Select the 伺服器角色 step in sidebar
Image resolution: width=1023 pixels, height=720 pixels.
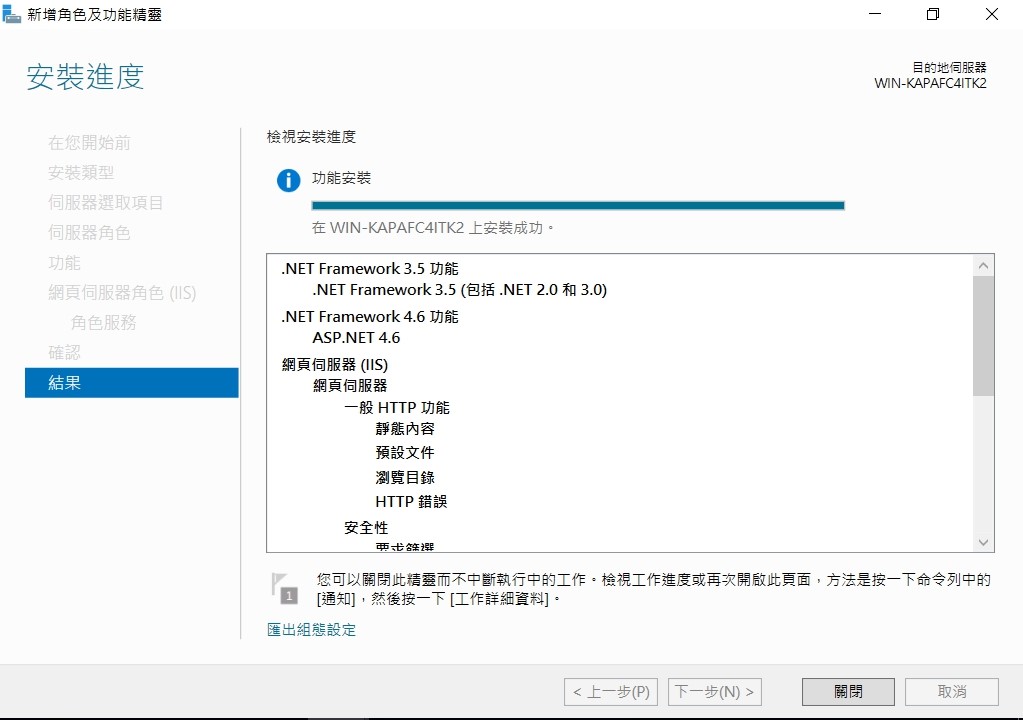point(89,233)
